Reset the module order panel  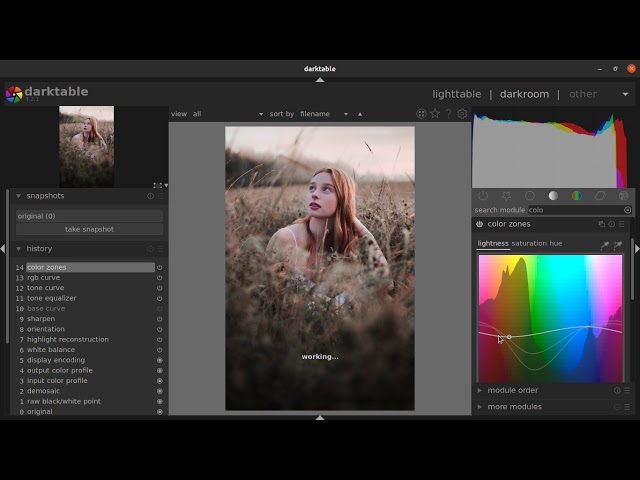click(617, 391)
